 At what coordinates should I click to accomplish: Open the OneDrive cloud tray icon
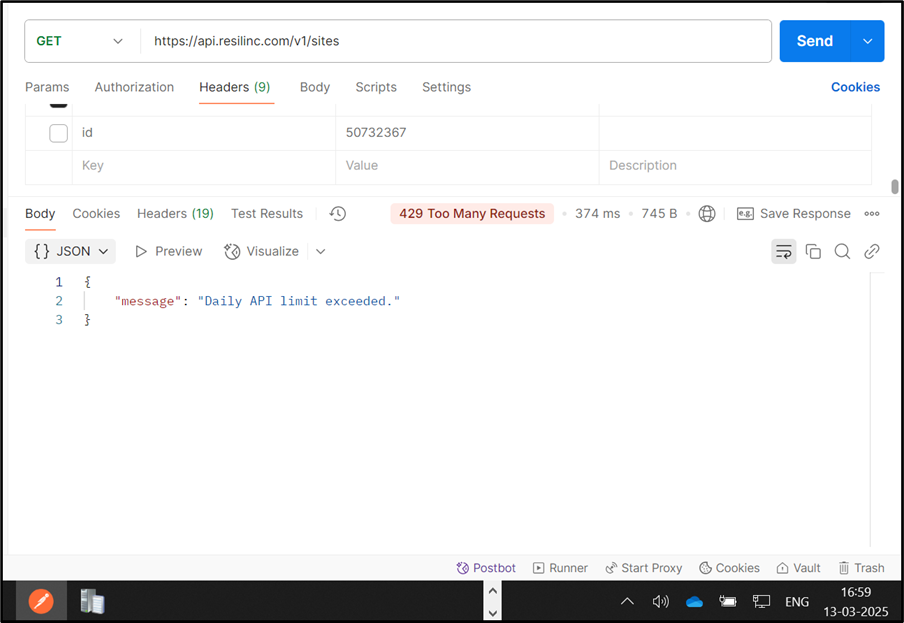click(694, 602)
